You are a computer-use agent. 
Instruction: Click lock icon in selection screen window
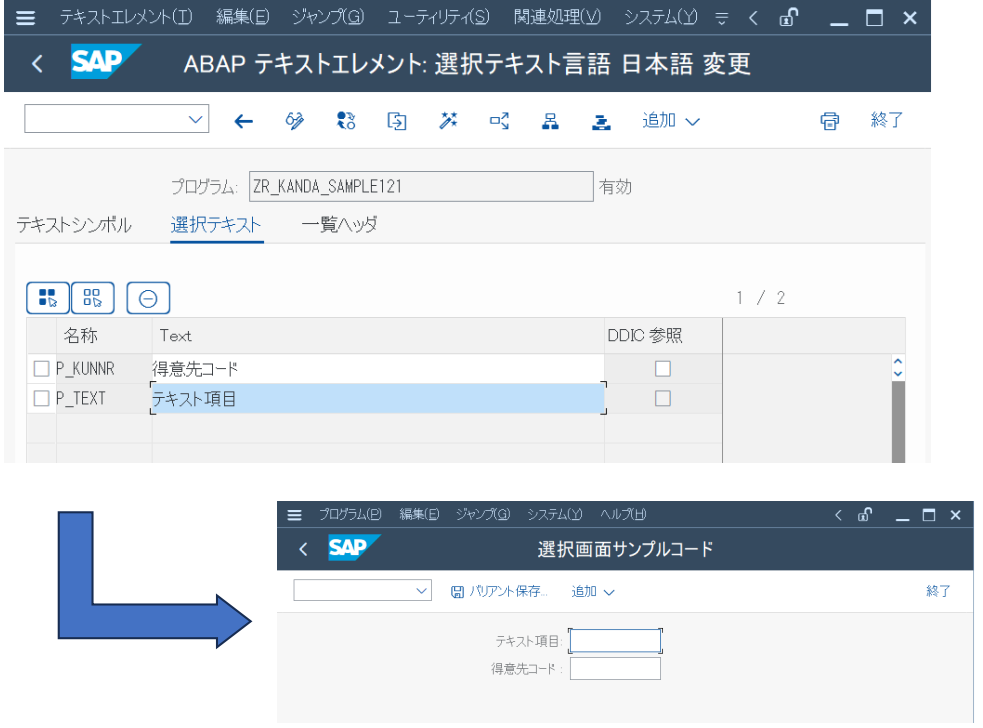pyautogui.click(x=865, y=515)
